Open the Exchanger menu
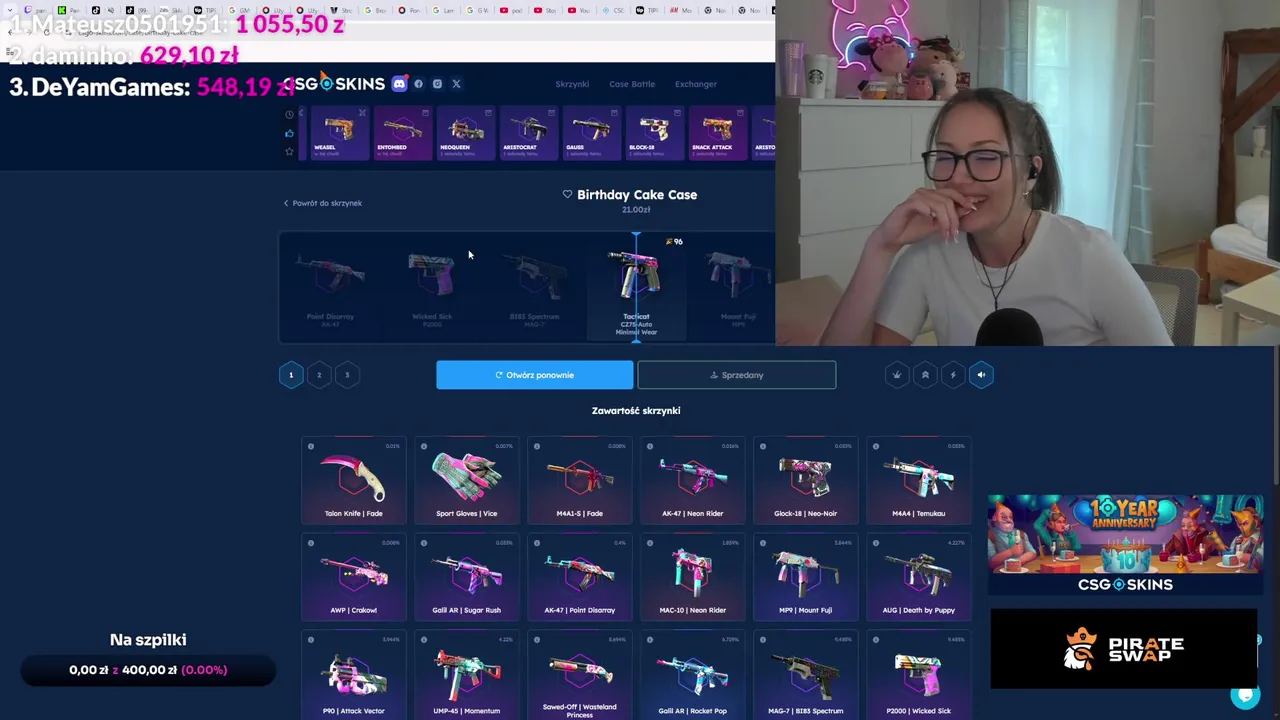Viewport: 1280px width, 720px height. coord(696,84)
